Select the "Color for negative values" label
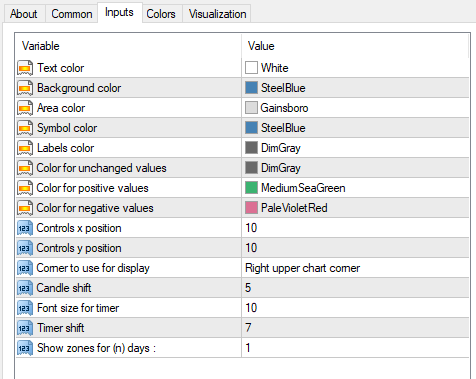This screenshot has height=379, width=476. 95,208
